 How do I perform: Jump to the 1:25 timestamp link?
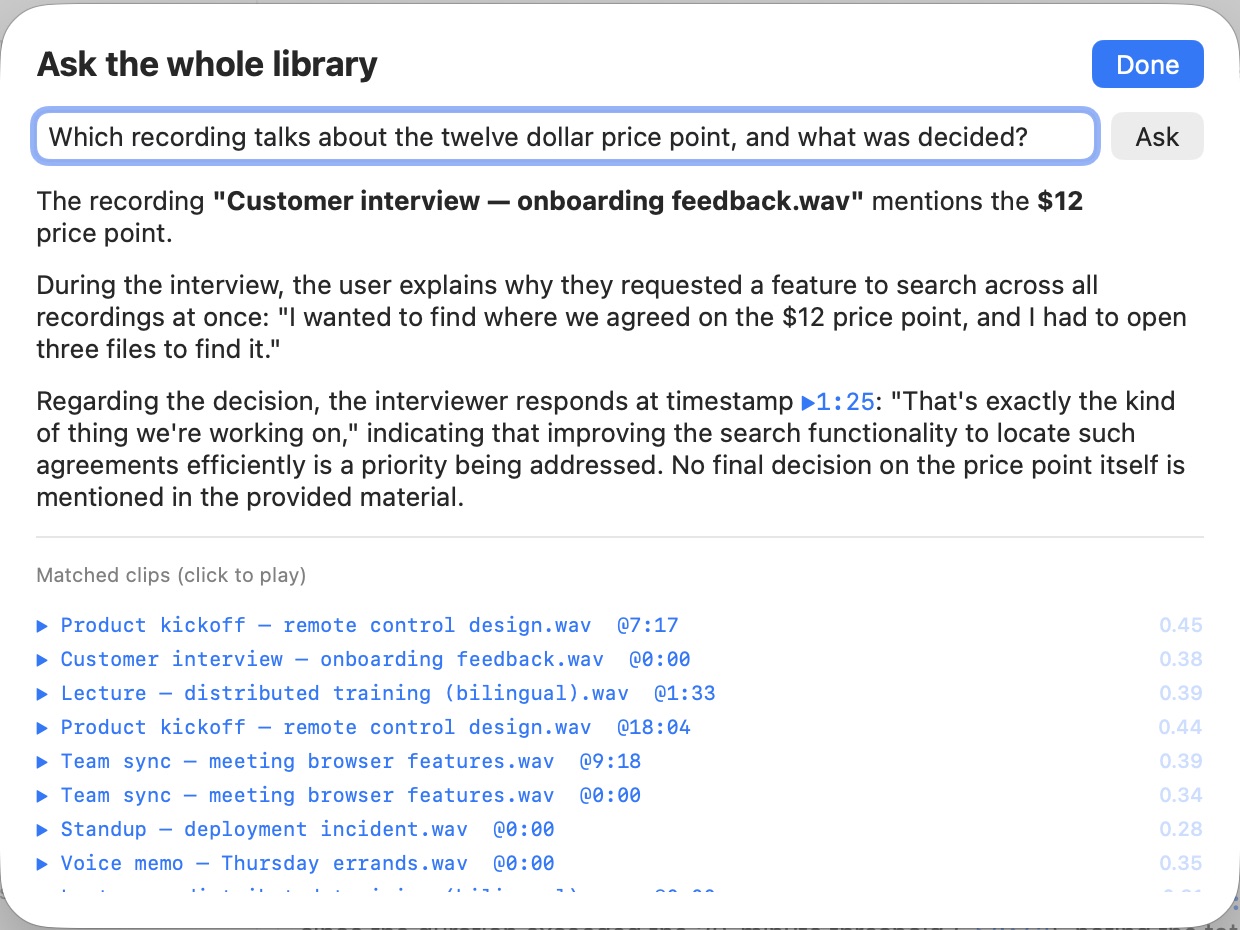[838, 403]
